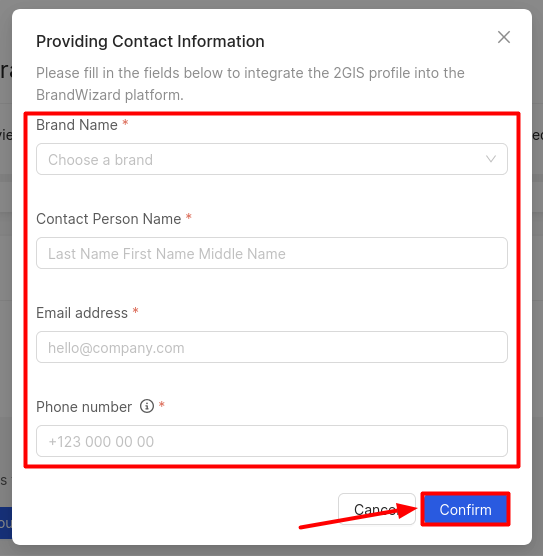Click the partially hidden blue background button
The image size is (543, 556).
6,523
